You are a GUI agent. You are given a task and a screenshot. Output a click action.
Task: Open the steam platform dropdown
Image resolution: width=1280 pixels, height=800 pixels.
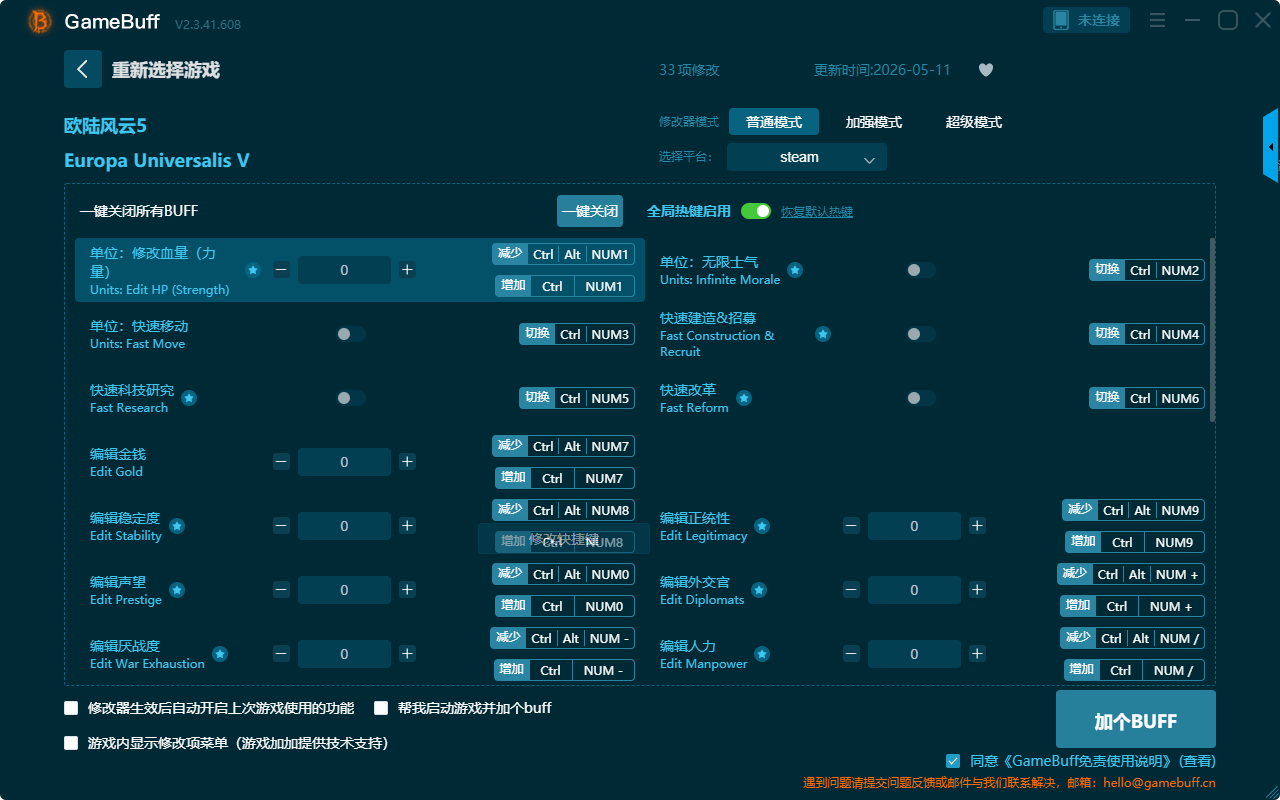[807, 157]
